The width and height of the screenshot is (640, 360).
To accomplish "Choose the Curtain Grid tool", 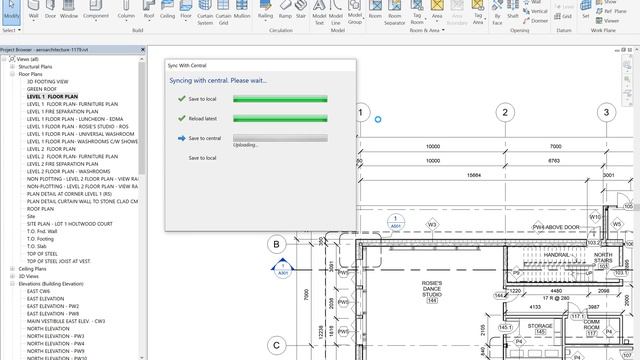I will click(x=223, y=13).
